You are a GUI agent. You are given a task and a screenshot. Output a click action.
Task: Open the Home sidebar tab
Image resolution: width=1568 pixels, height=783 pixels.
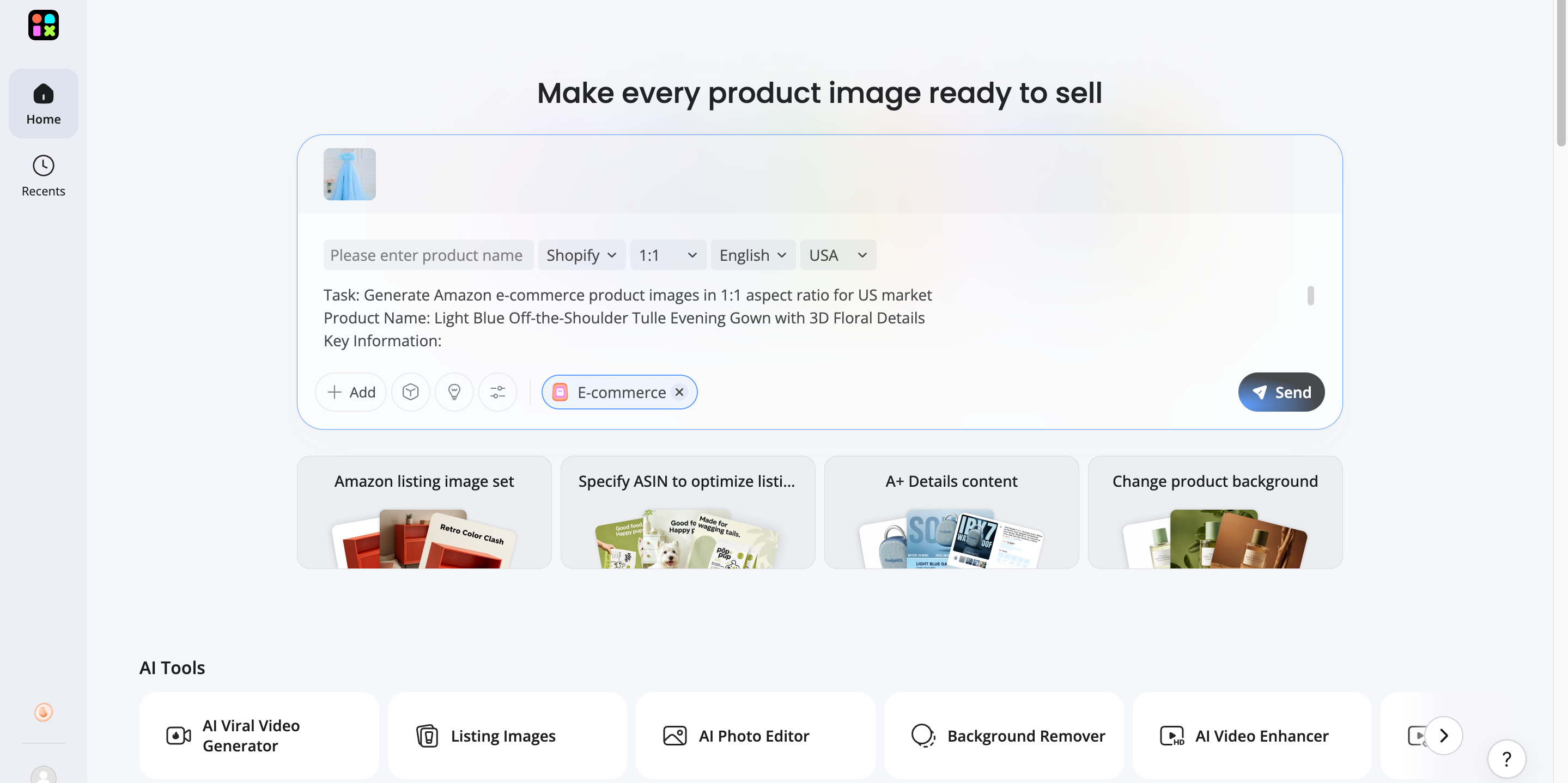pyautogui.click(x=43, y=103)
